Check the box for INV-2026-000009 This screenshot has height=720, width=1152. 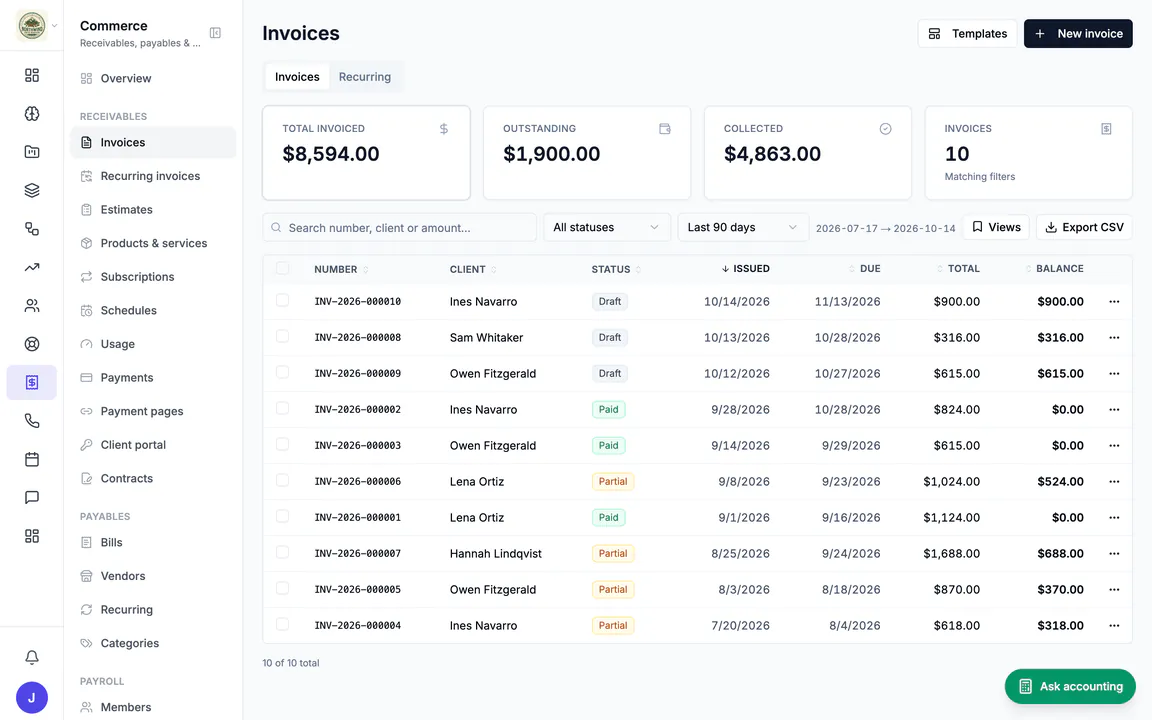(282, 372)
